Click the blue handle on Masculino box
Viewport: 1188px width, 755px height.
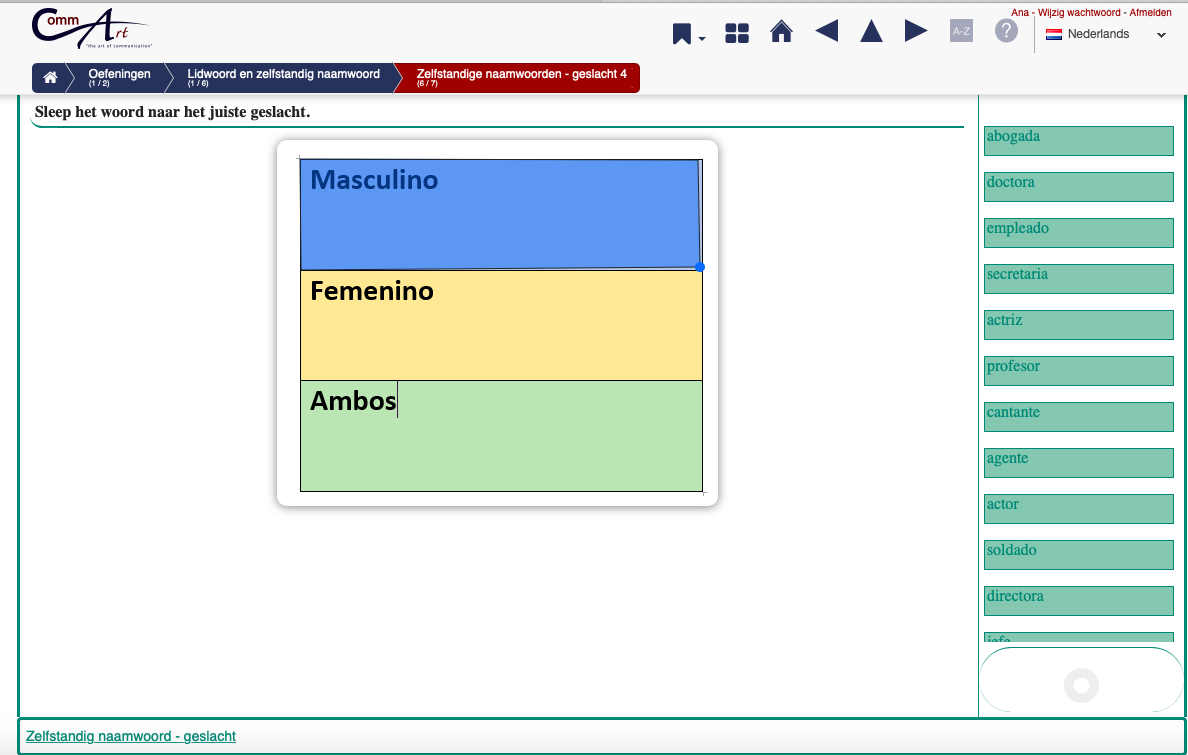coord(700,267)
